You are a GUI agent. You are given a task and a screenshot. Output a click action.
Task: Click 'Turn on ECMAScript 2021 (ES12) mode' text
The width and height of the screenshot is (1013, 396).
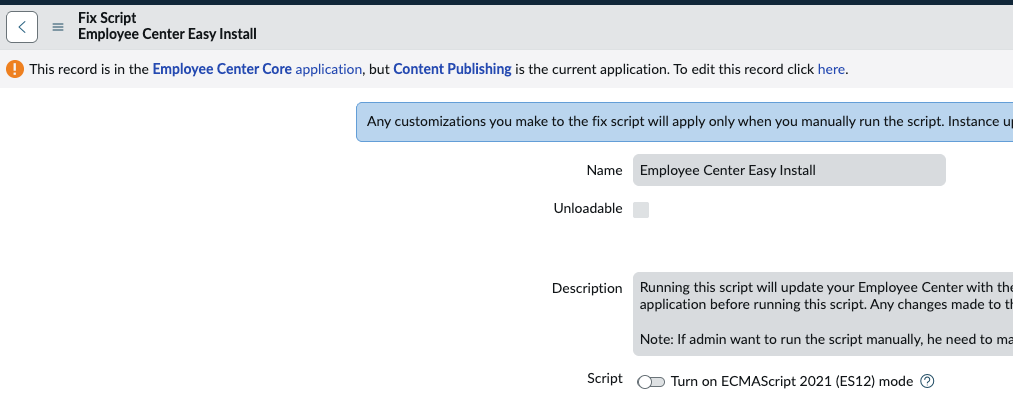[792, 381]
